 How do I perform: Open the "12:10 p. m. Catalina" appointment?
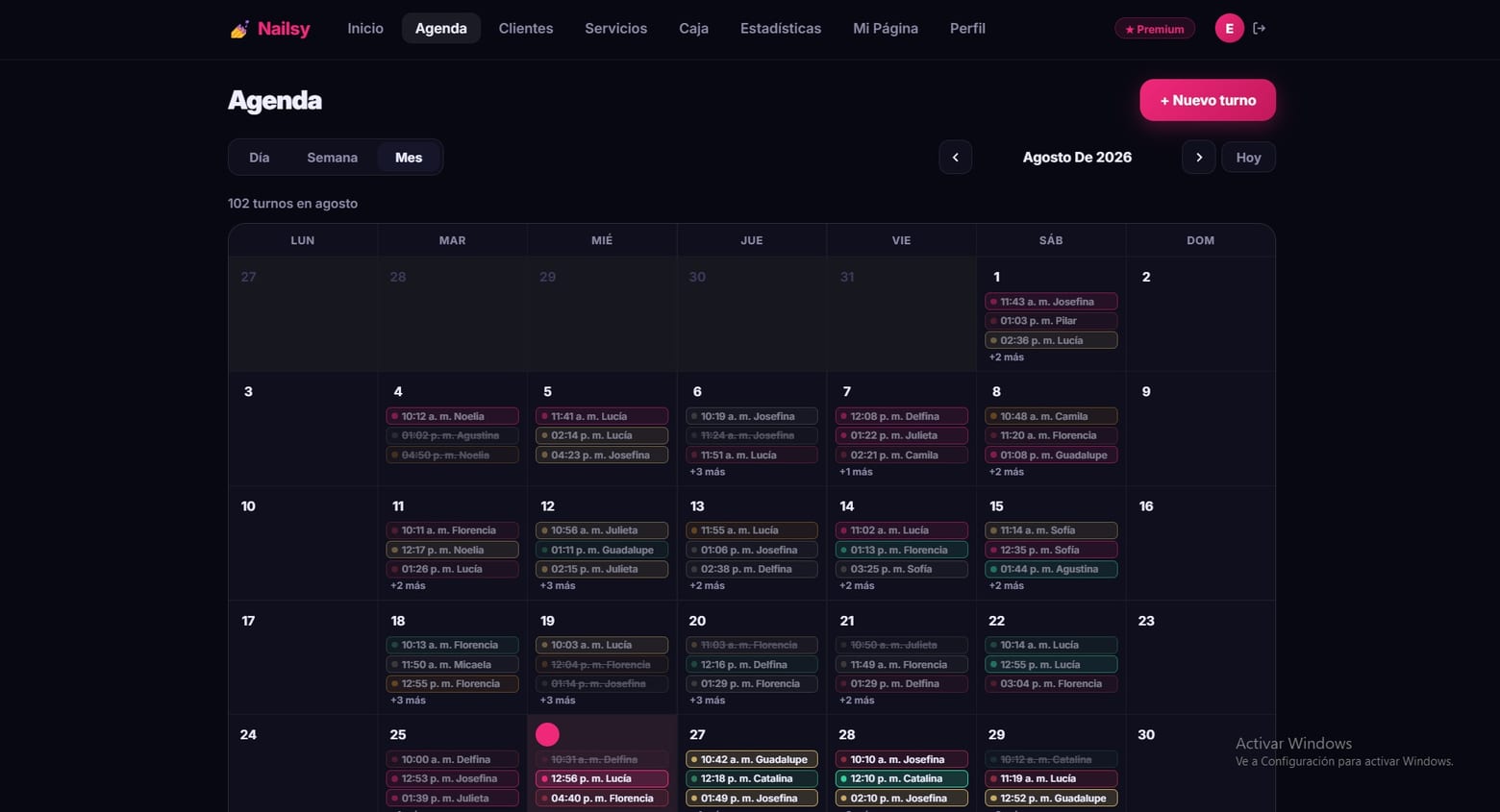(x=901, y=778)
